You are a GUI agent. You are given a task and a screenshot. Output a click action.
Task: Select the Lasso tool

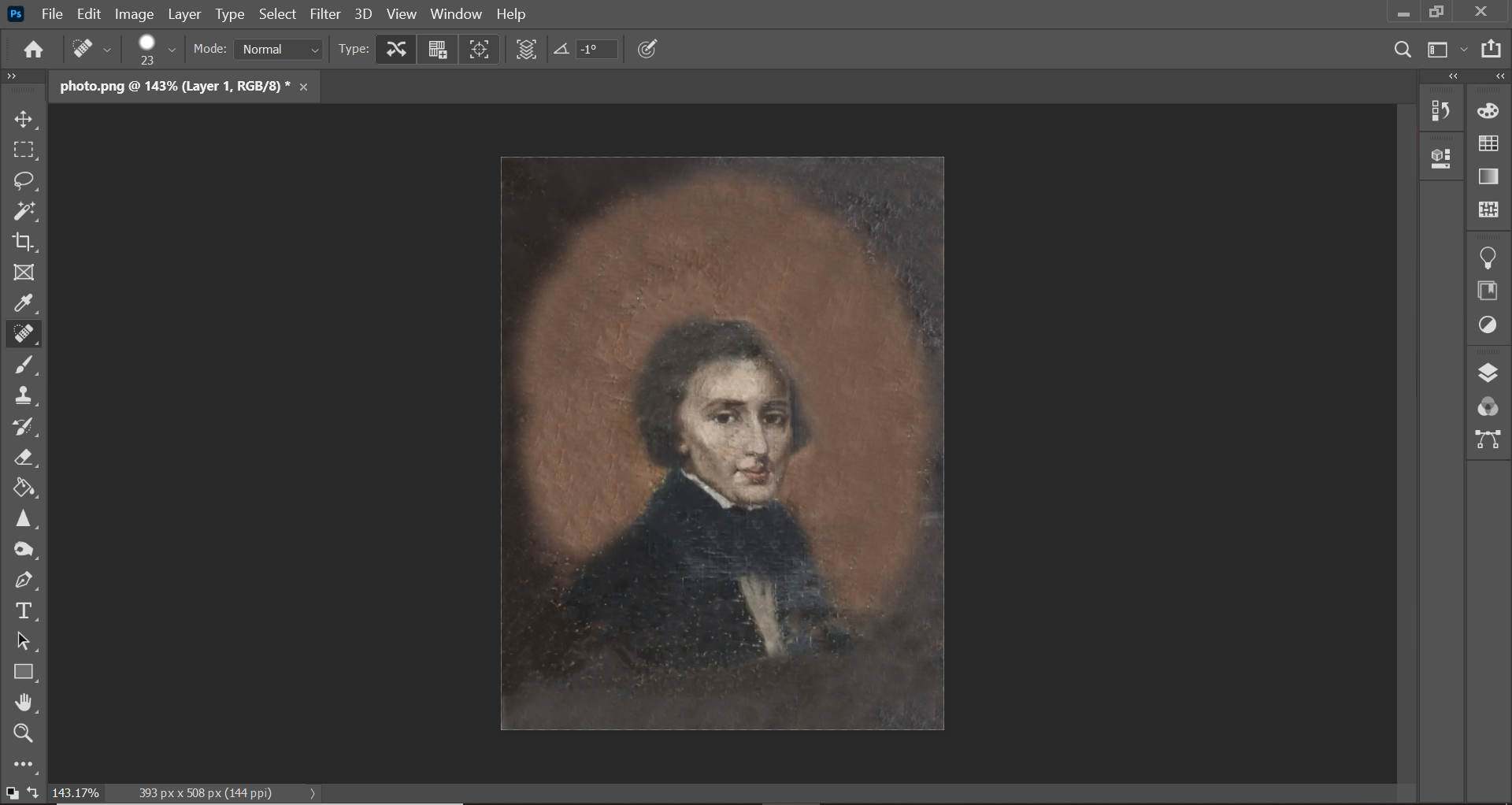click(24, 180)
